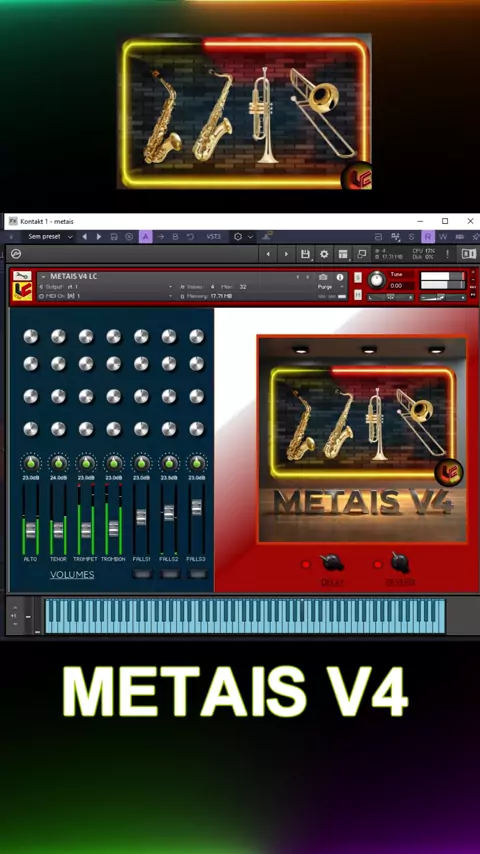Click the VST3 label
The height and width of the screenshot is (854, 480).
click(x=214, y=237)
